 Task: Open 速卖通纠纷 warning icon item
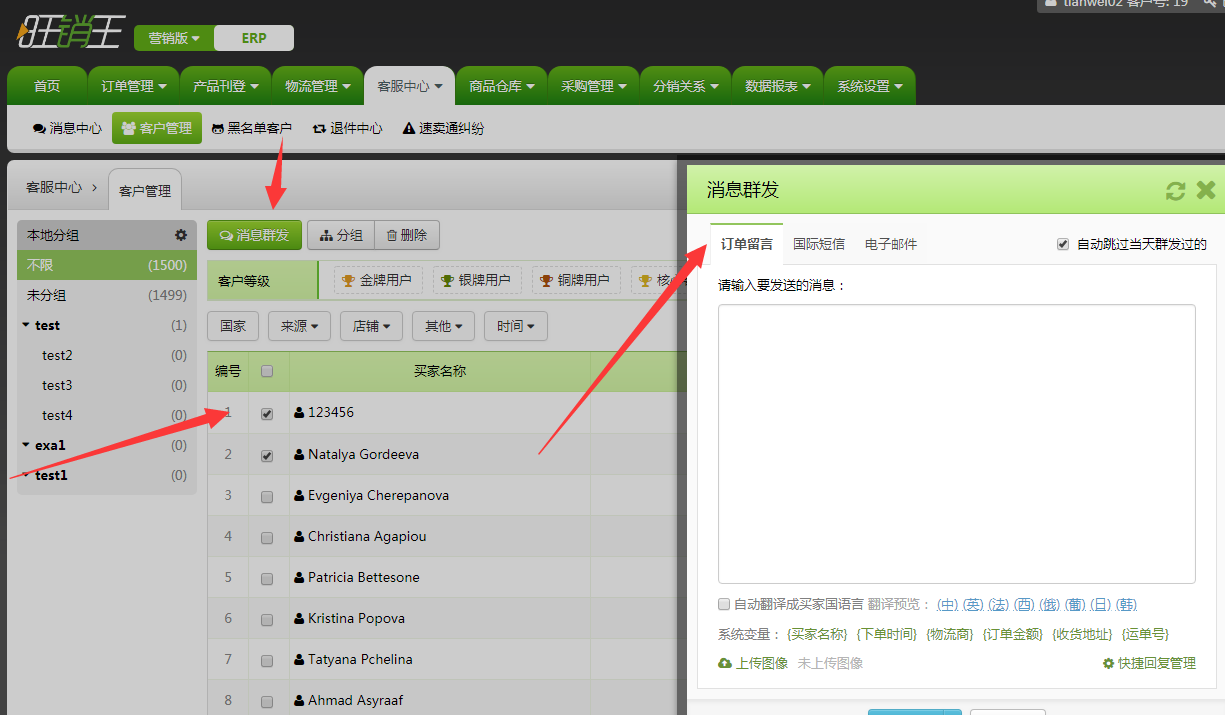point(408,129)
